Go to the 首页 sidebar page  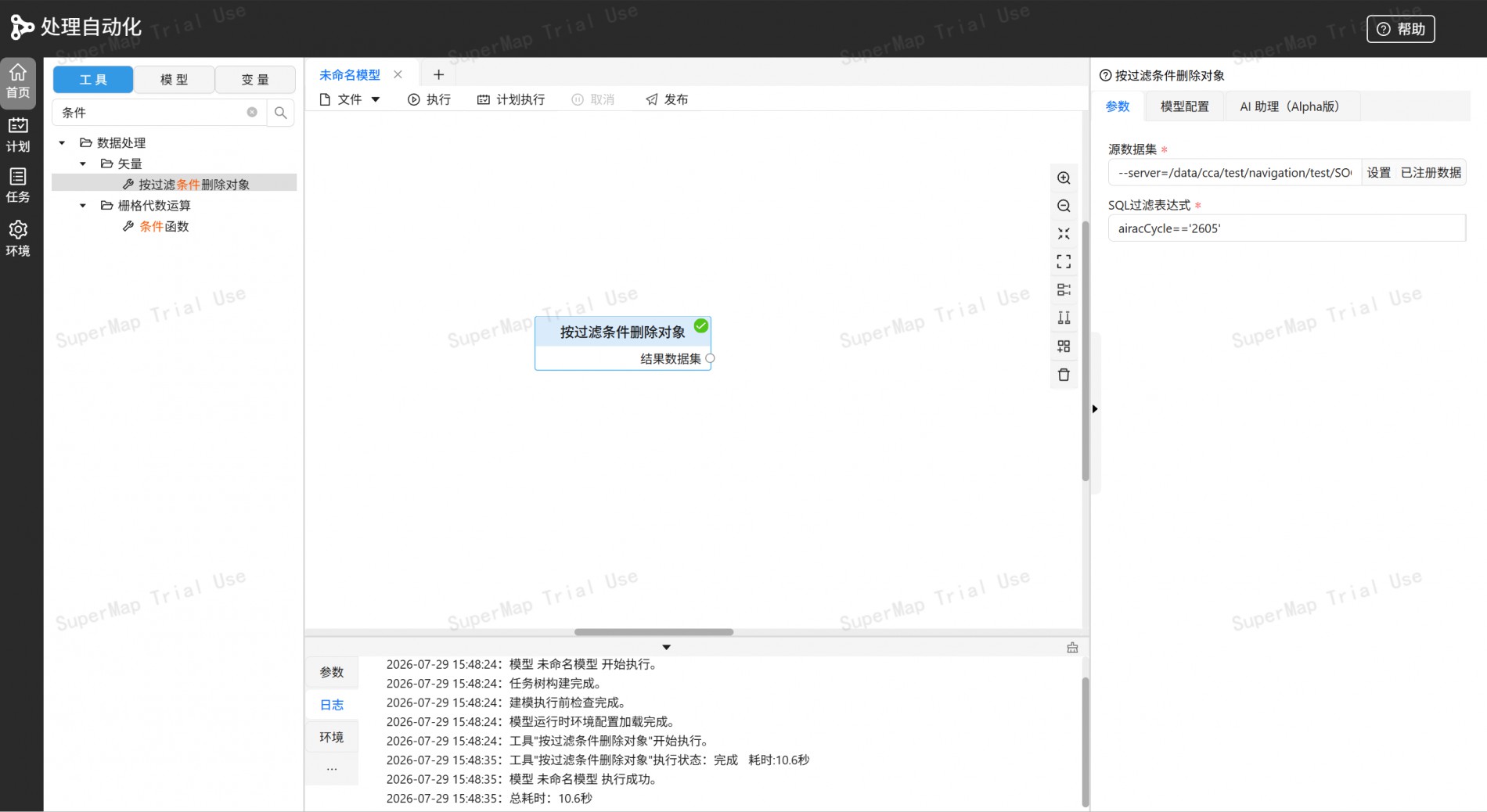tap(18, 82)
